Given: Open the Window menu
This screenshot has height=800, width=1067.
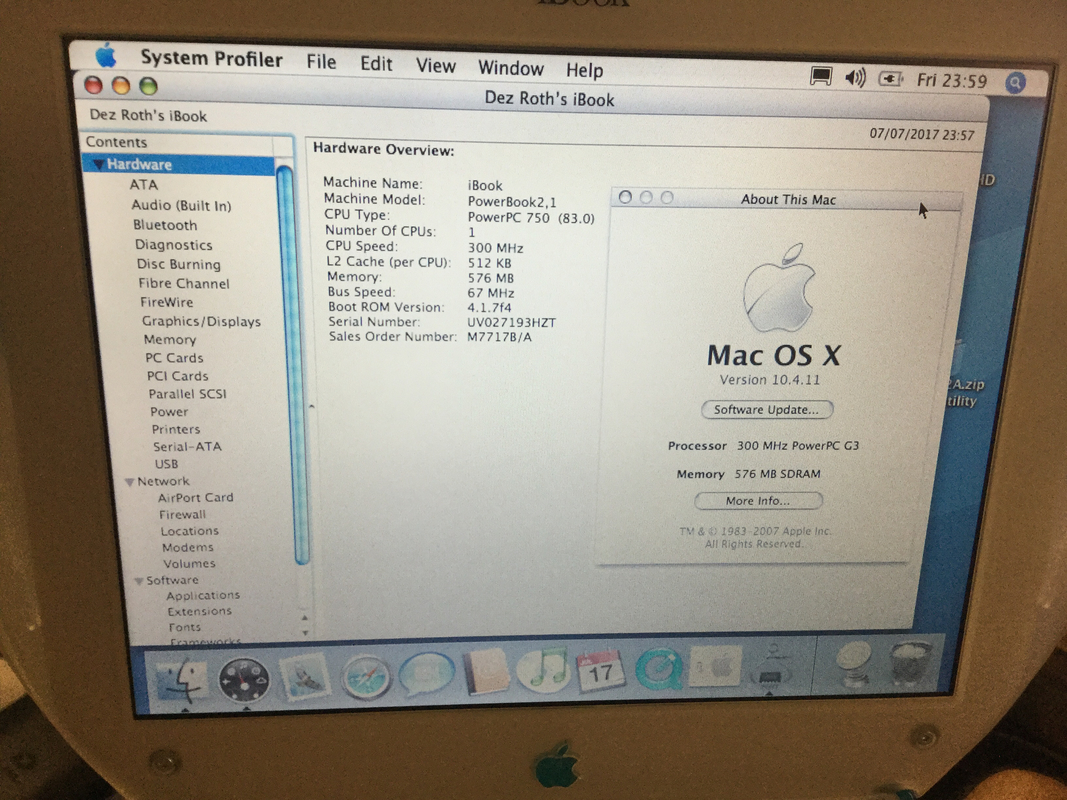Looking at the screenshot, I should pos(510,68).
